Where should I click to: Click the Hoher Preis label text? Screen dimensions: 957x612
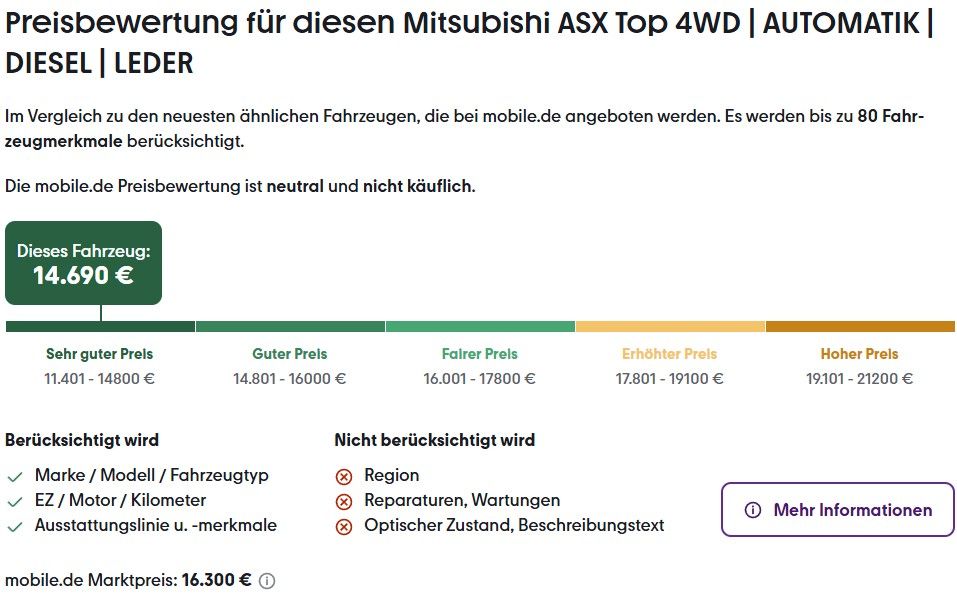[x=859, y=354]
